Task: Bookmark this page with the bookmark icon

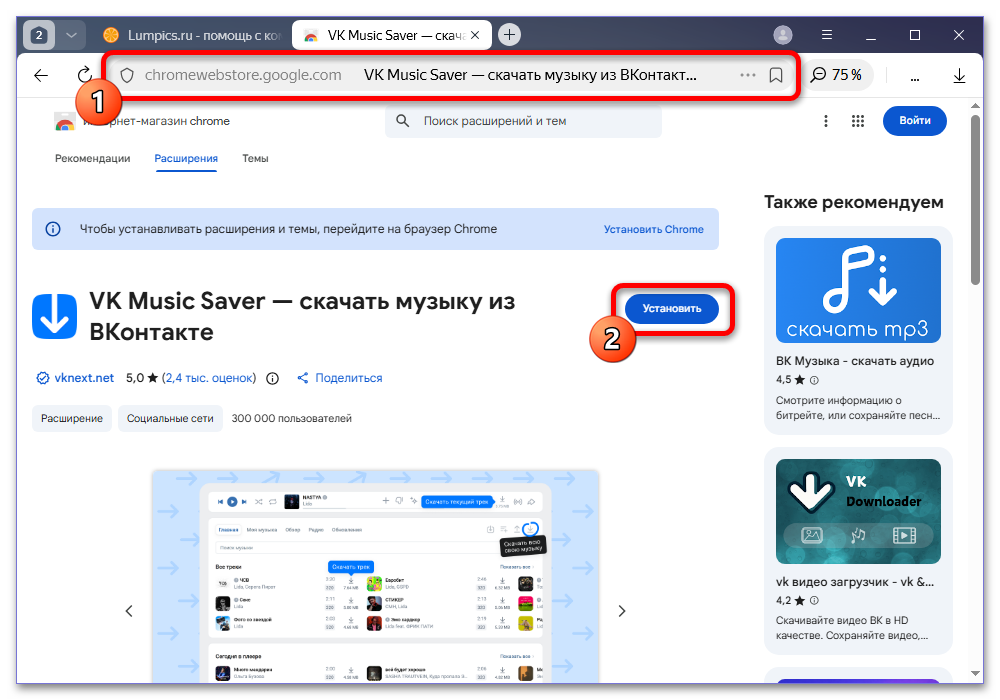Action: (776, 75)
